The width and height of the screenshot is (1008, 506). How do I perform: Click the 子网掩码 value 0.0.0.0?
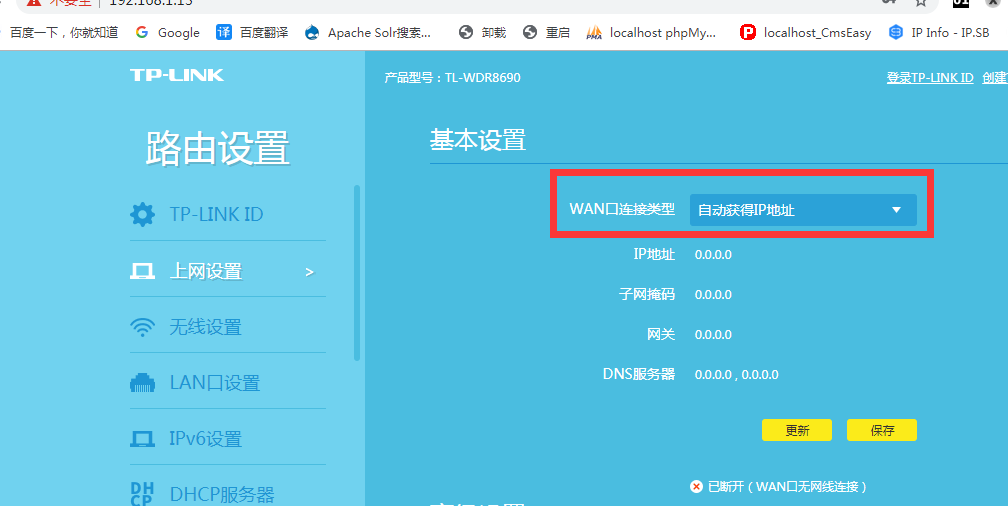click(x=713, y=294)
